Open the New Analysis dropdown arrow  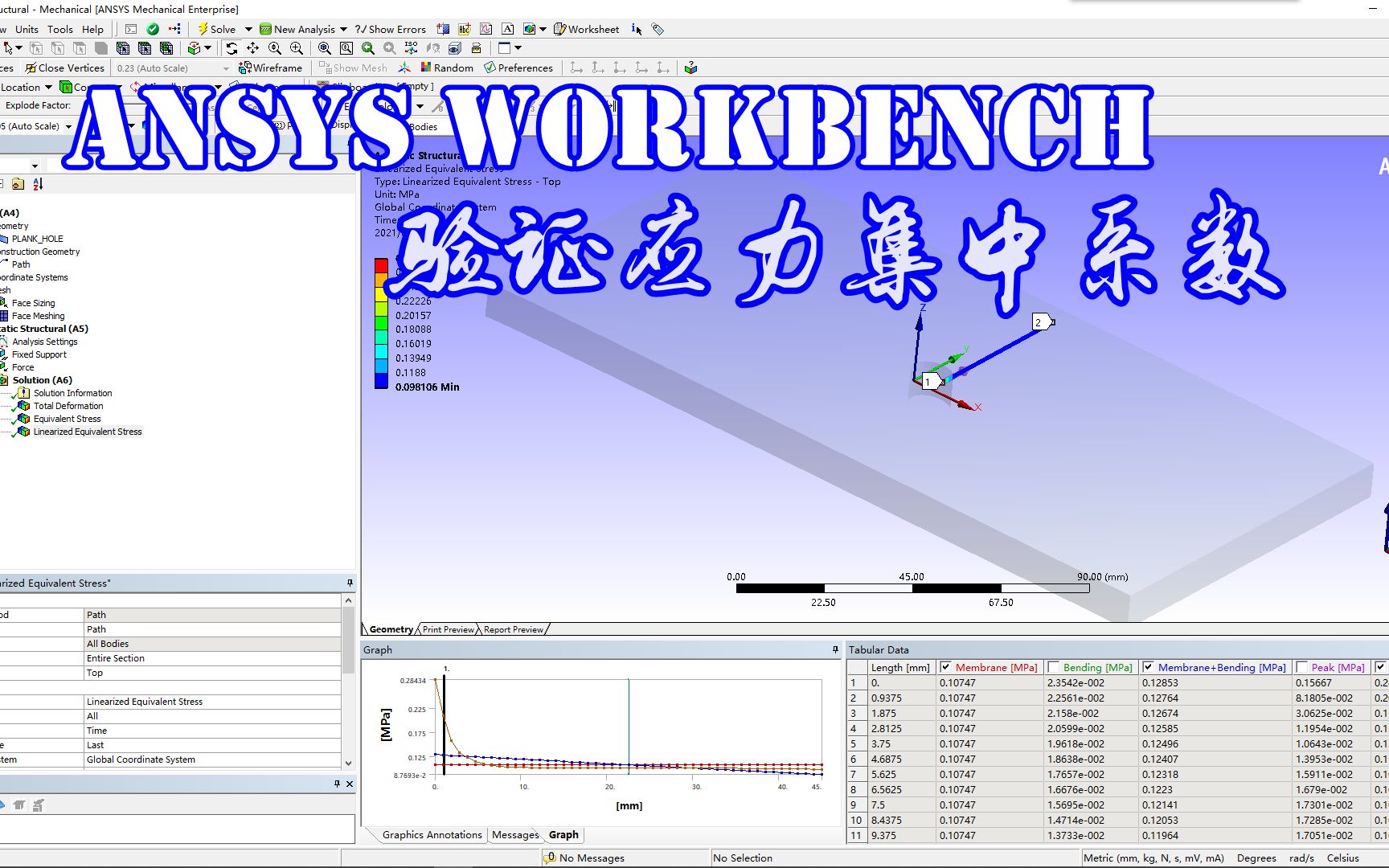pos(344,29)
